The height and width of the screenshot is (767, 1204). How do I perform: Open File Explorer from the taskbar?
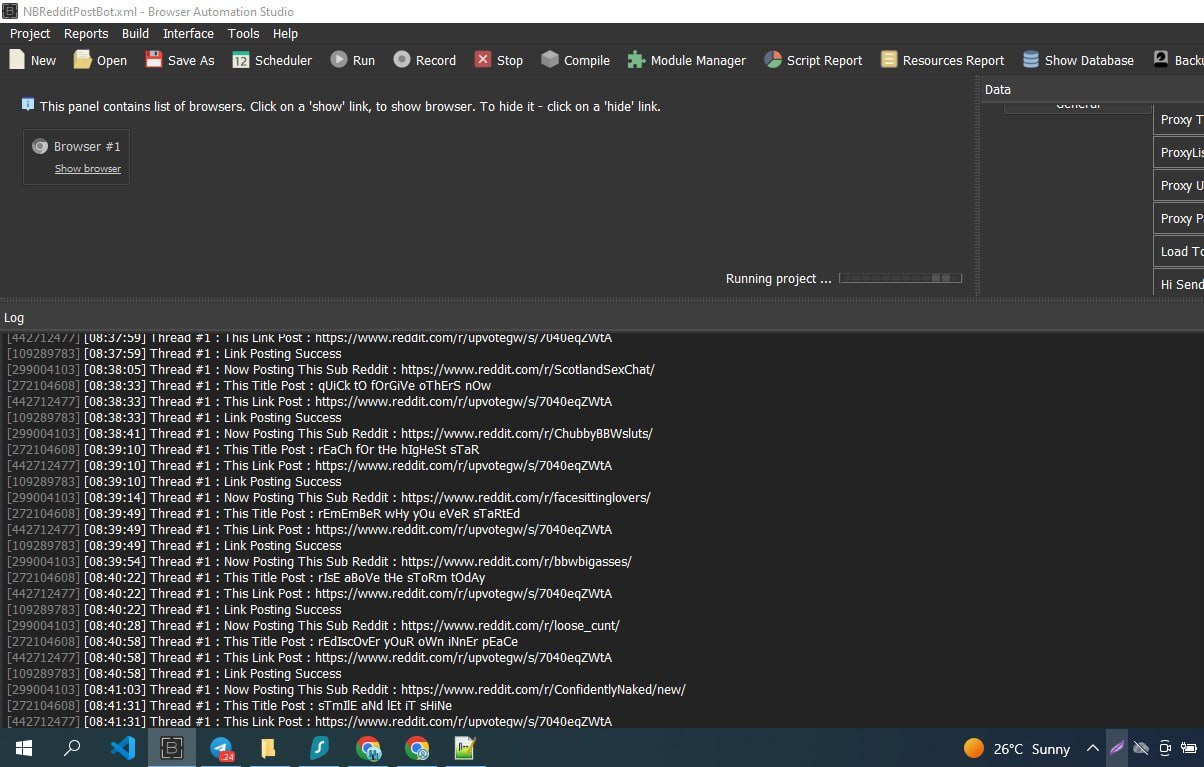pyautogui.click(x=267, y=748)
